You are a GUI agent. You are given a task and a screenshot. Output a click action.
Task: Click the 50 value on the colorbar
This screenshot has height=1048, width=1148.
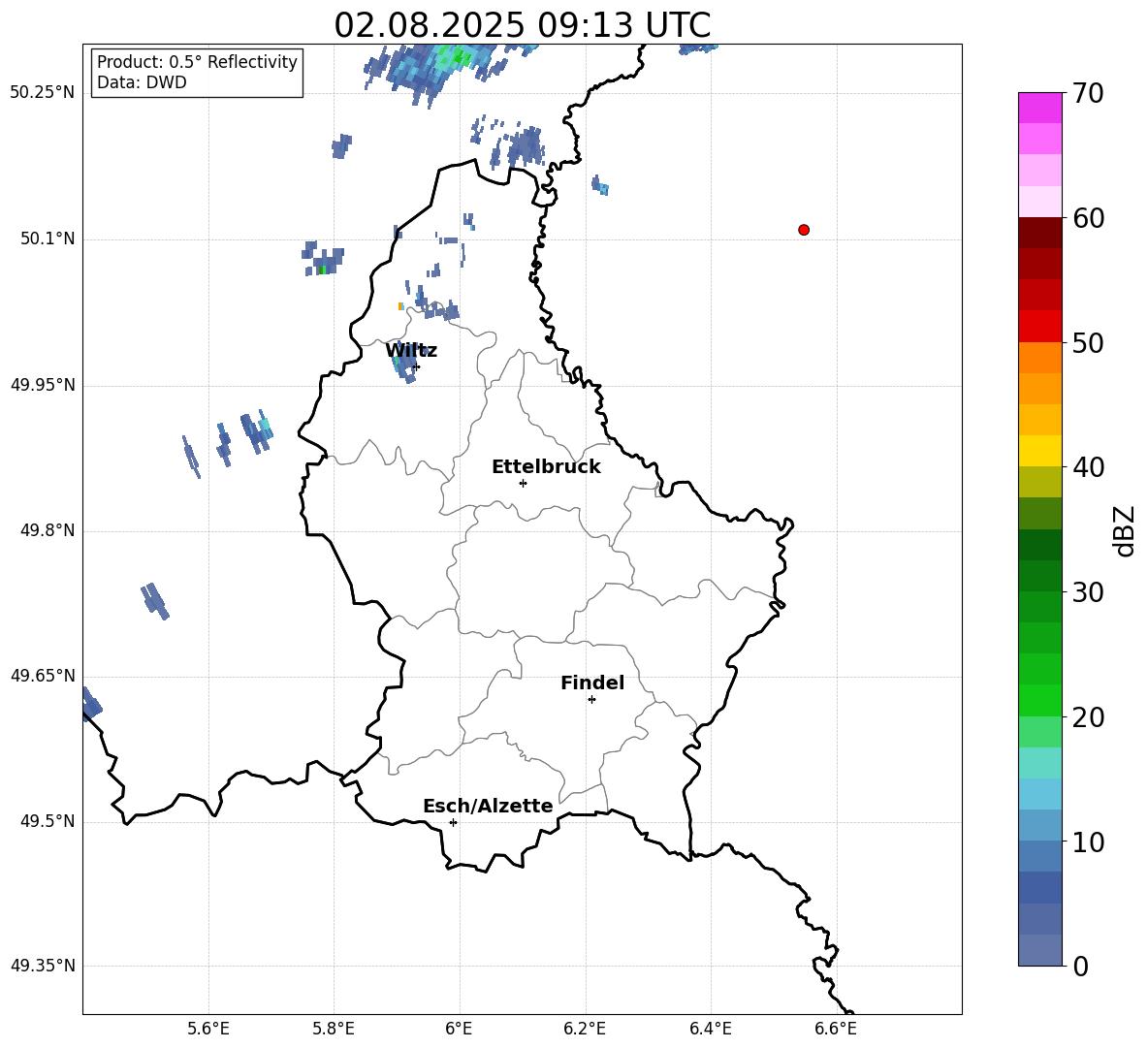click(1088, 343)
